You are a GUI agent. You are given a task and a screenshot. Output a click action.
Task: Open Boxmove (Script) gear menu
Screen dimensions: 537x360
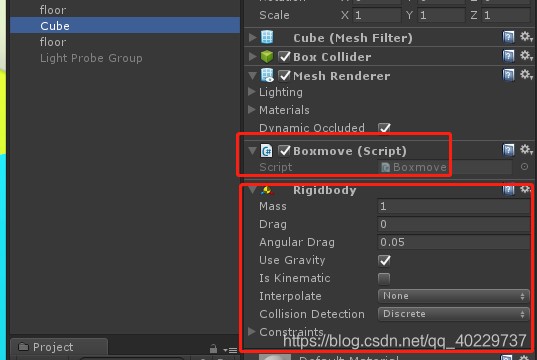pos(526,149)
